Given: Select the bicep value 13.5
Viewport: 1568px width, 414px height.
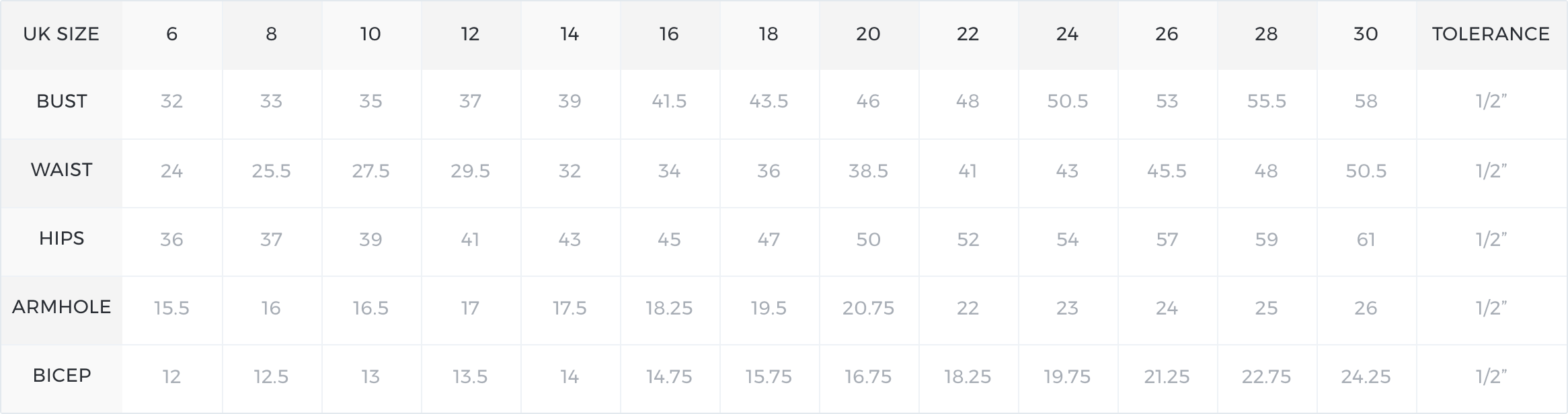Looking at the screenshot, I should coord(470,377).
